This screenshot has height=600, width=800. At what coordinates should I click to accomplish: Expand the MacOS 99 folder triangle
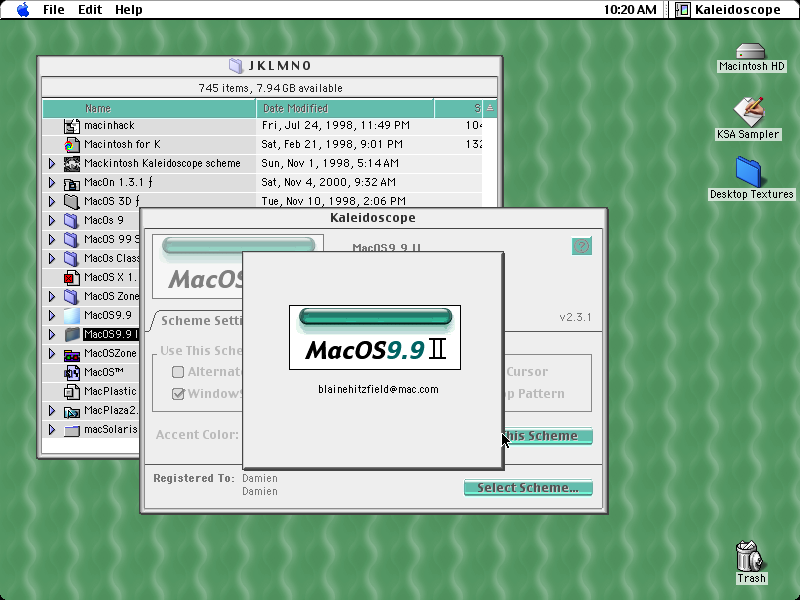(52, 239)
